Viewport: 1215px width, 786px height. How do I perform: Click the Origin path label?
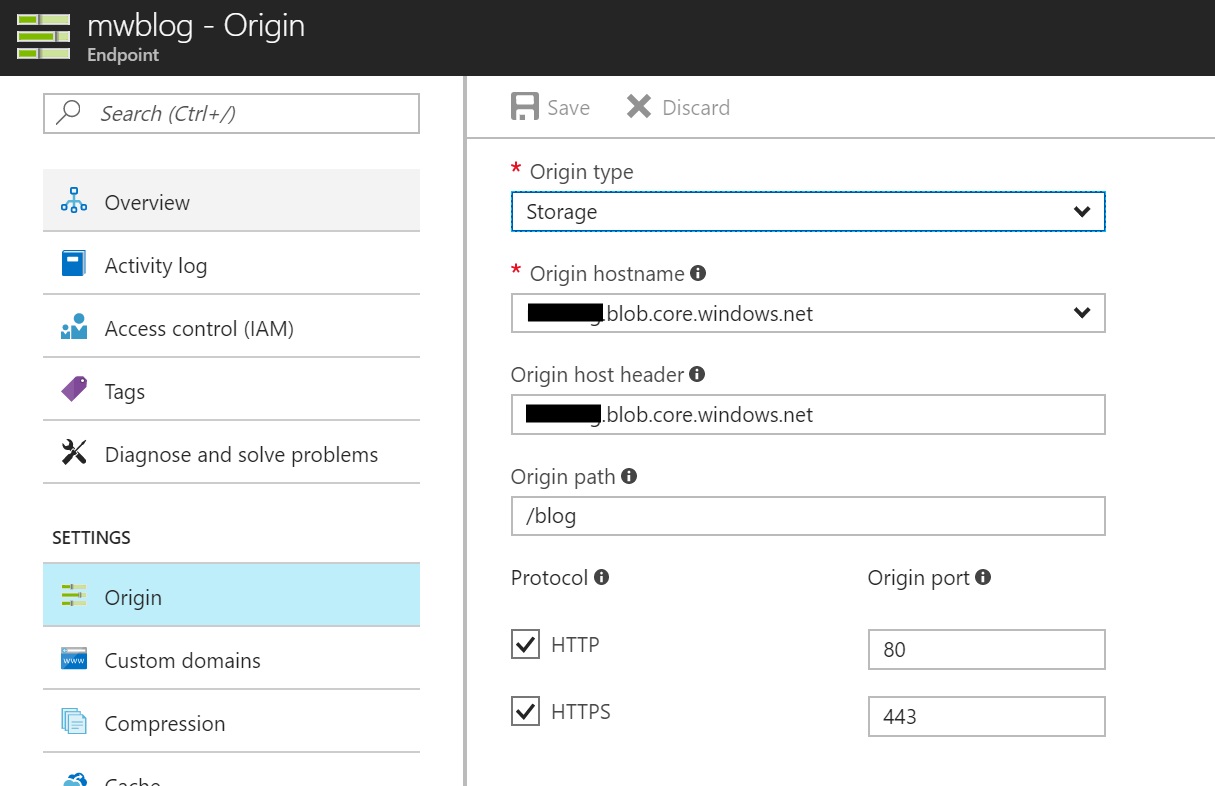[563, 476]
